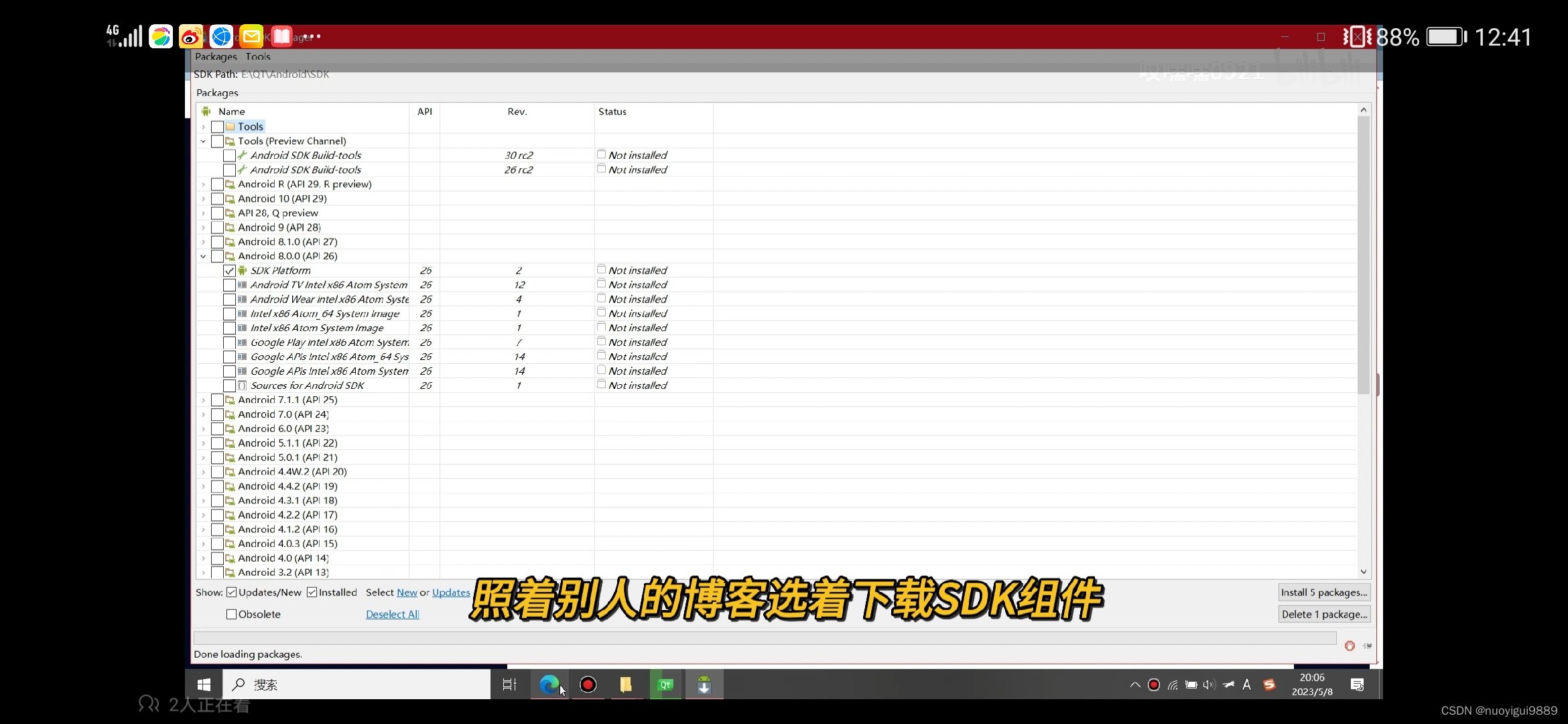Open Task View on taskbar
The image size is (1568, 724).
coord(509,684)
